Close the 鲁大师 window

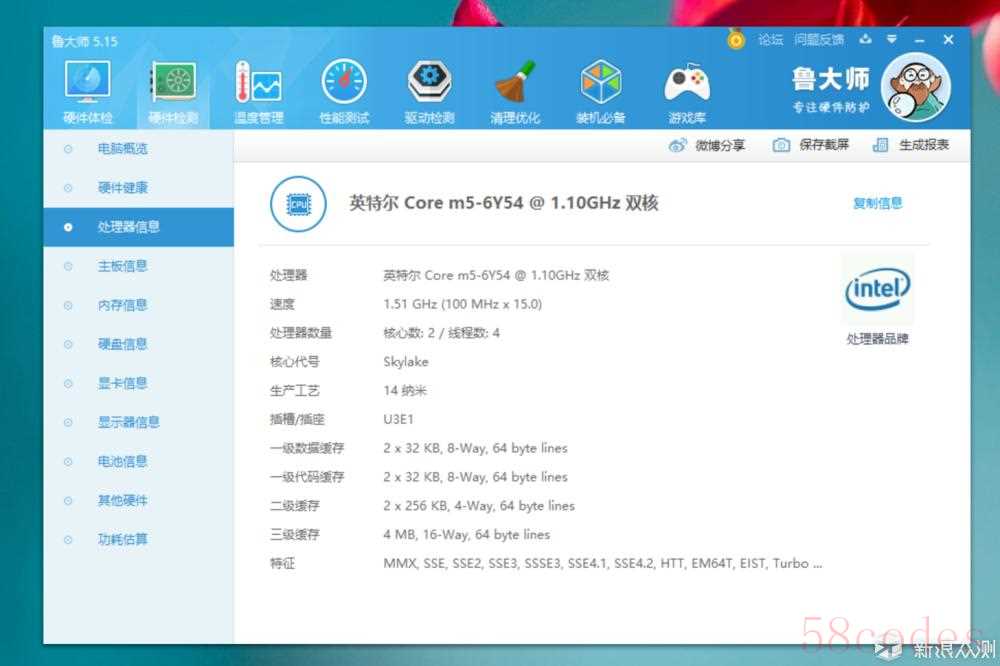[x=948, y=40]
